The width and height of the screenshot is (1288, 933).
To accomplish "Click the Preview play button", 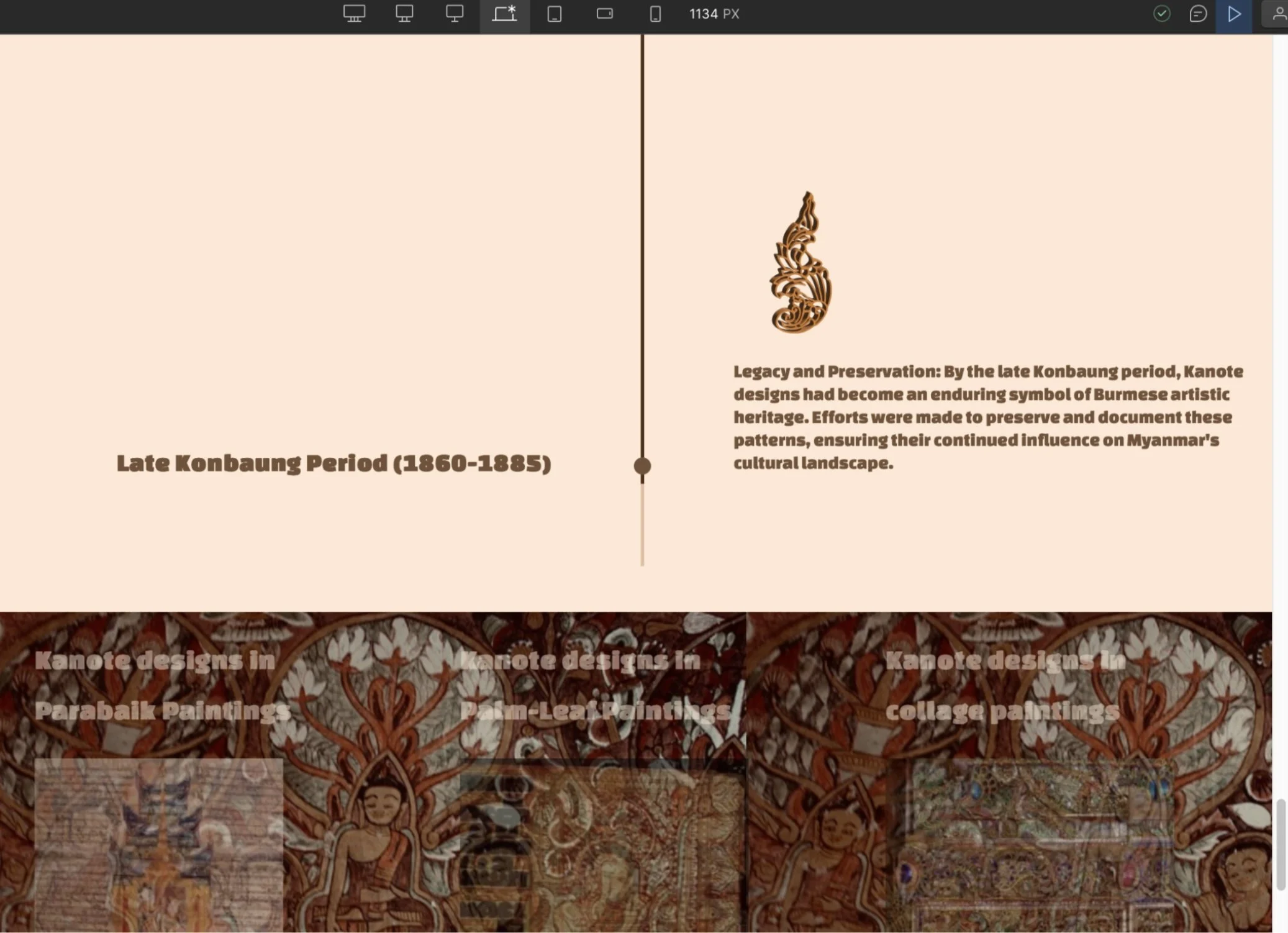I will [1234, 14].
